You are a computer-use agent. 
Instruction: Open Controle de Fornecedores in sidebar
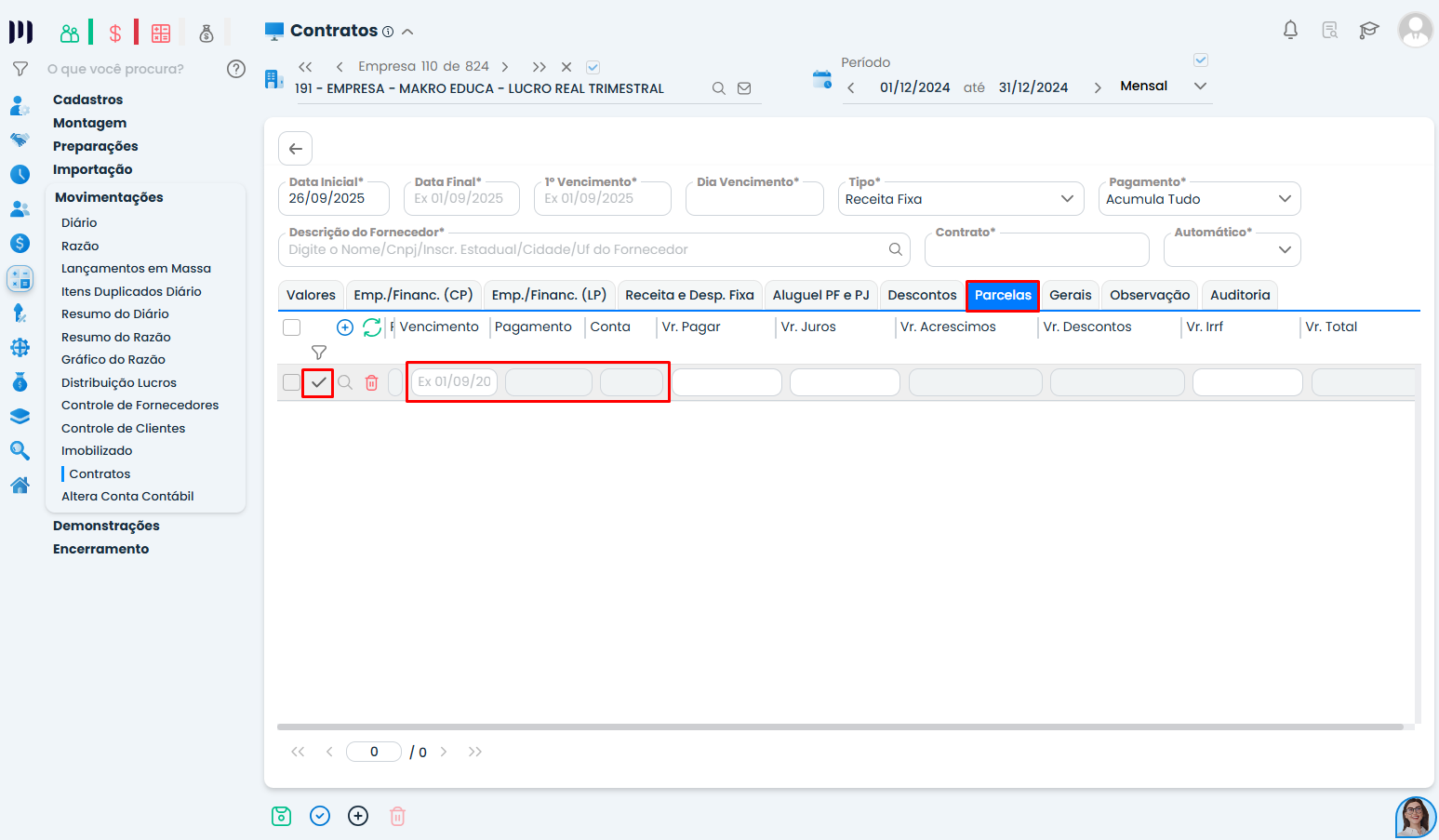tap(140, 406)
